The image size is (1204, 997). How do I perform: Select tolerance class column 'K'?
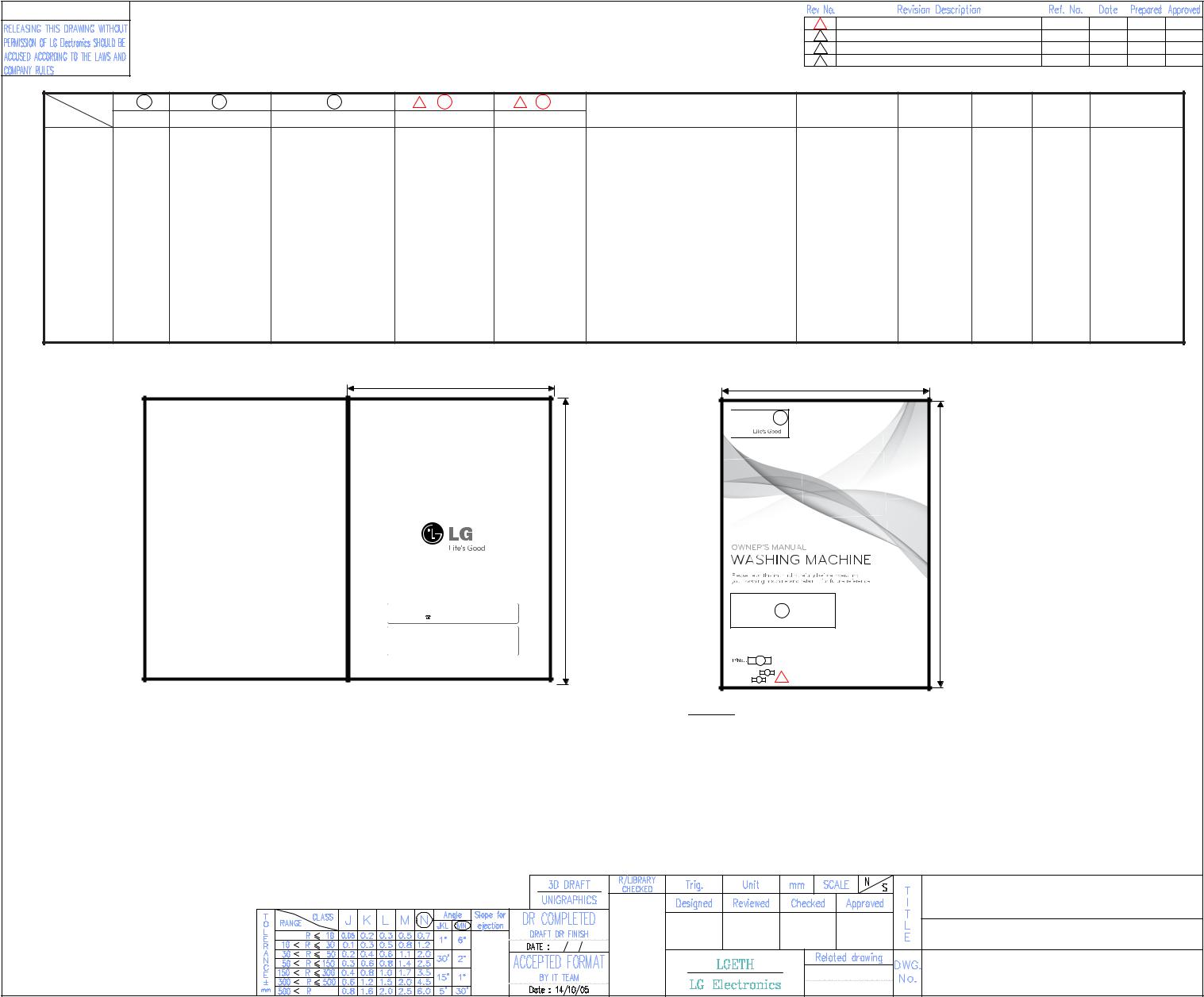pos(367,921)
